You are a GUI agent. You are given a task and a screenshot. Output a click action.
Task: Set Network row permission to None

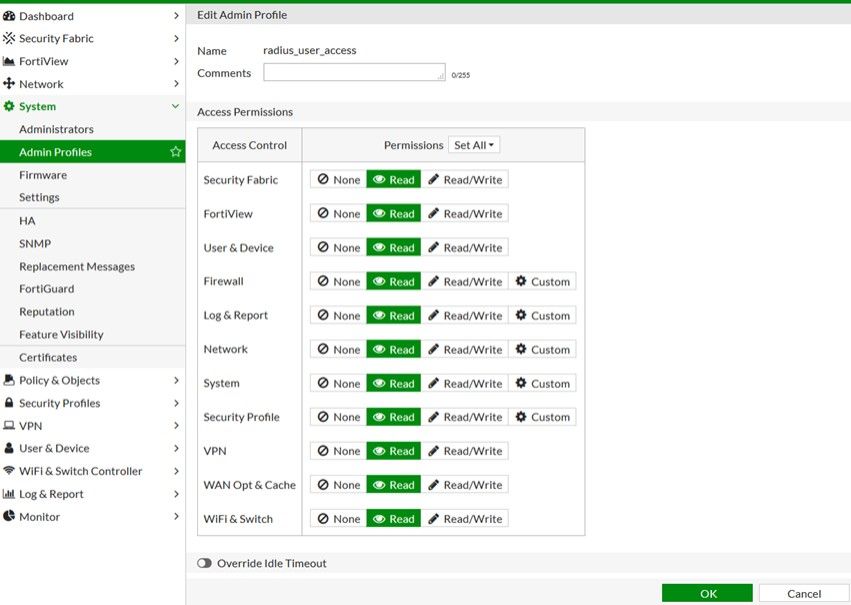coord(339,349)
